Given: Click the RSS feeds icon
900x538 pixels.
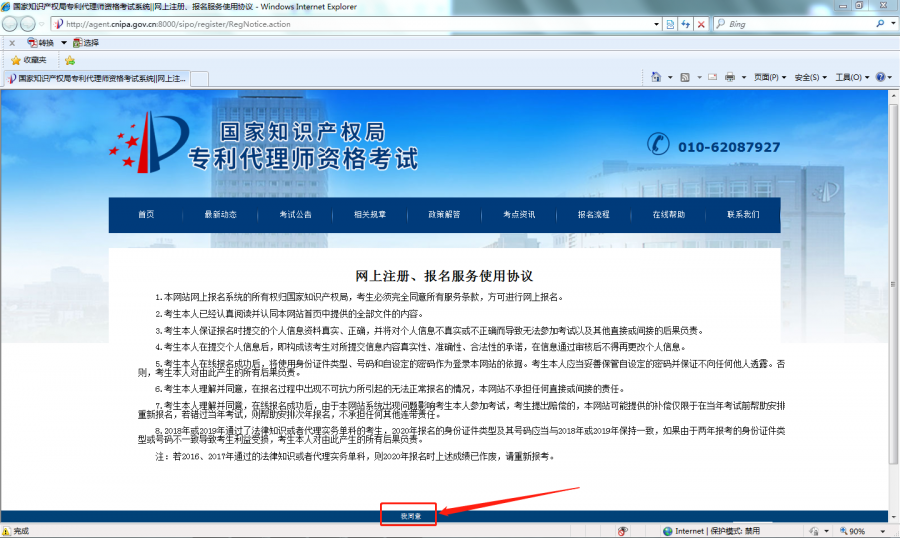Looking at the screenshot, I should [x=685, y=77].
